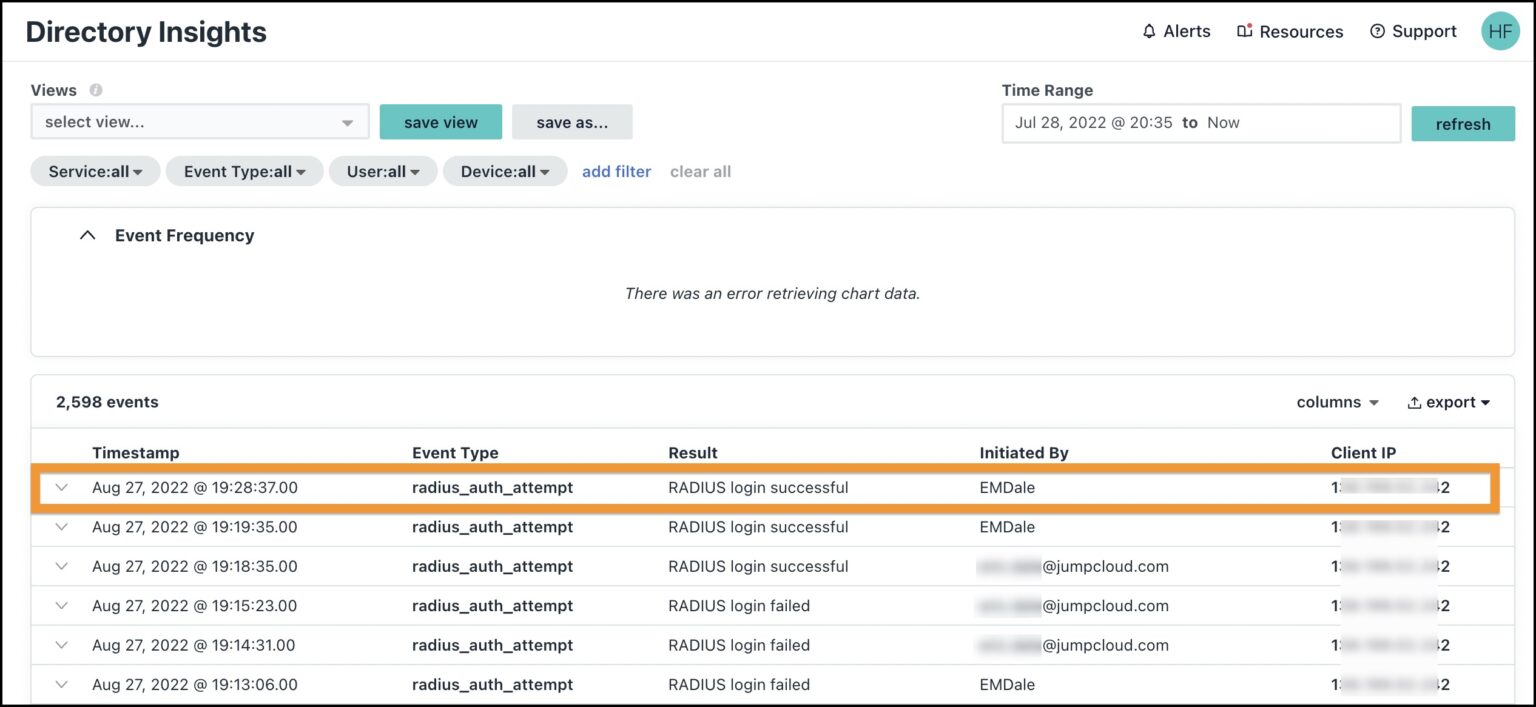
Task: Click the HF account avatar
Action: pos(1500,31)
